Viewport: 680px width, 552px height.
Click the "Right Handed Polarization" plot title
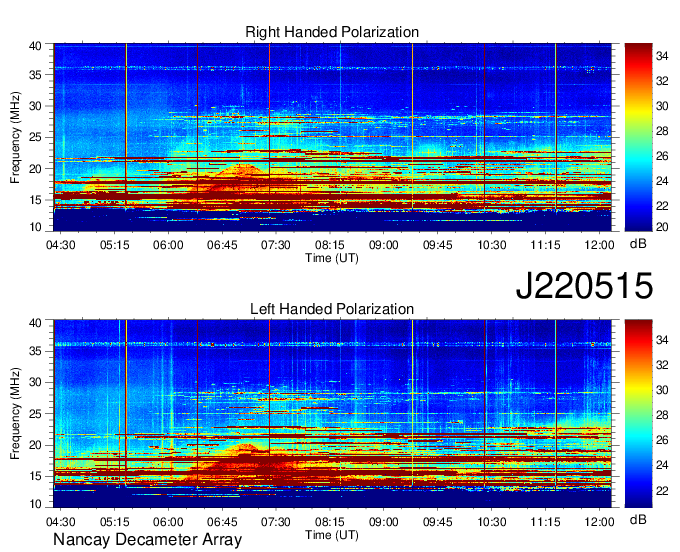(332, 32)
